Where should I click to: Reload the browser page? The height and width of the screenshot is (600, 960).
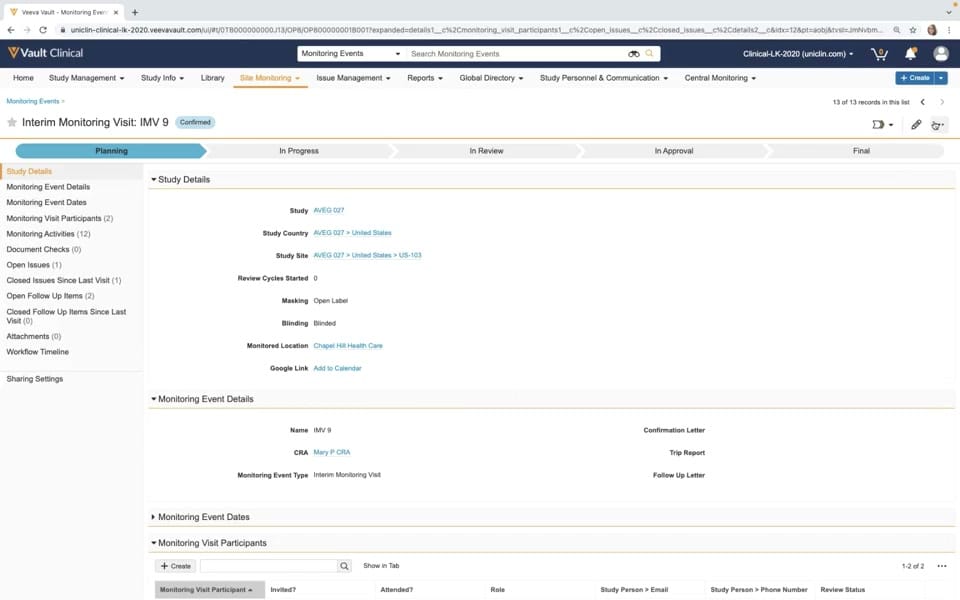(x=43, y=29)
